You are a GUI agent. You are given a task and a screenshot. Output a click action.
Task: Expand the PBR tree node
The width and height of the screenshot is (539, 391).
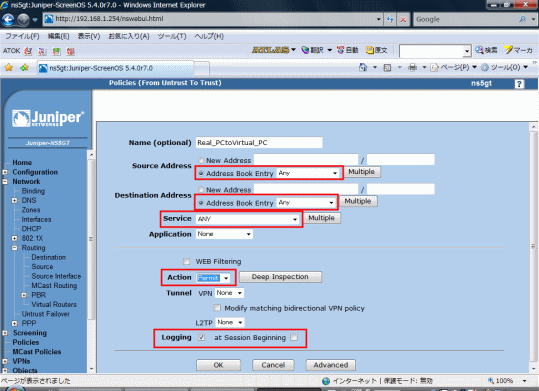tap(24, 295)
